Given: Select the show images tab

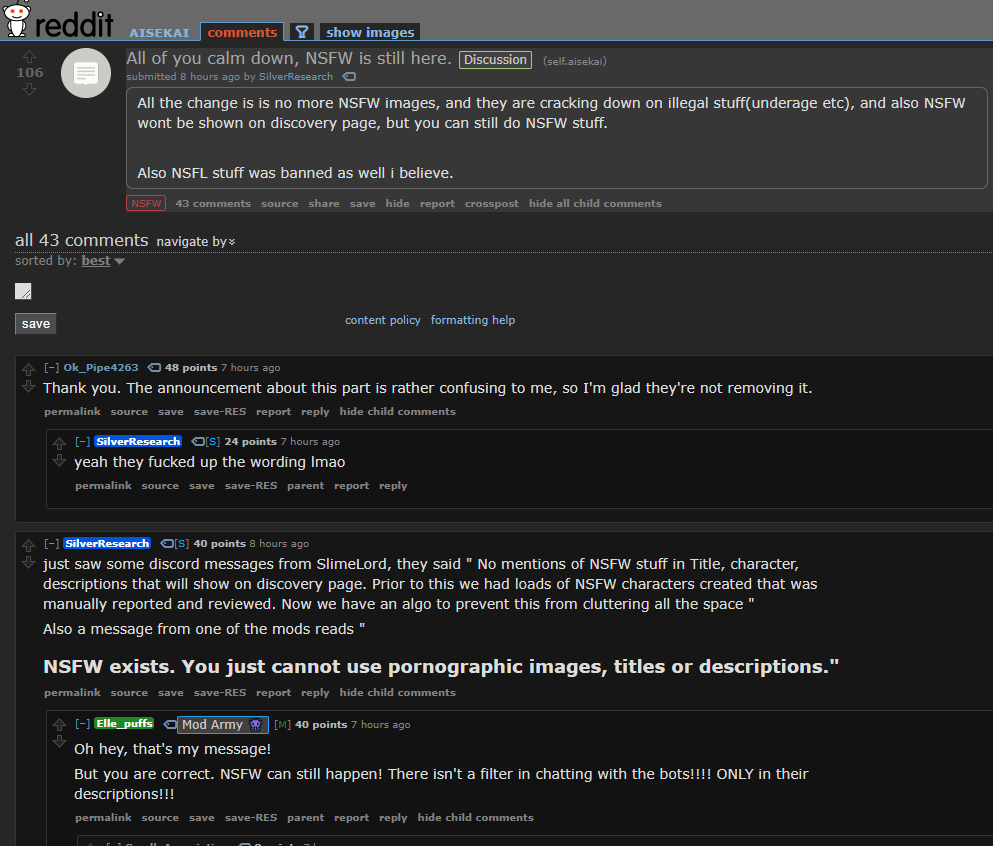Looking at the screenshot, I should click(370, 32).
